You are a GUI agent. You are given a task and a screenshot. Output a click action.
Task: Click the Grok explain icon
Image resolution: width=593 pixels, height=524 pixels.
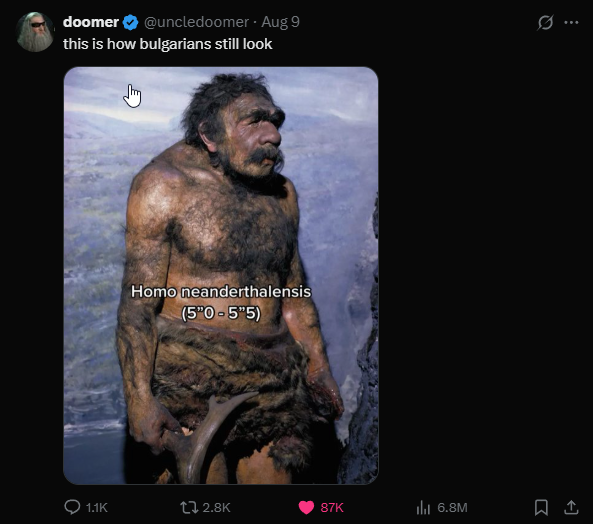(545, 23)
